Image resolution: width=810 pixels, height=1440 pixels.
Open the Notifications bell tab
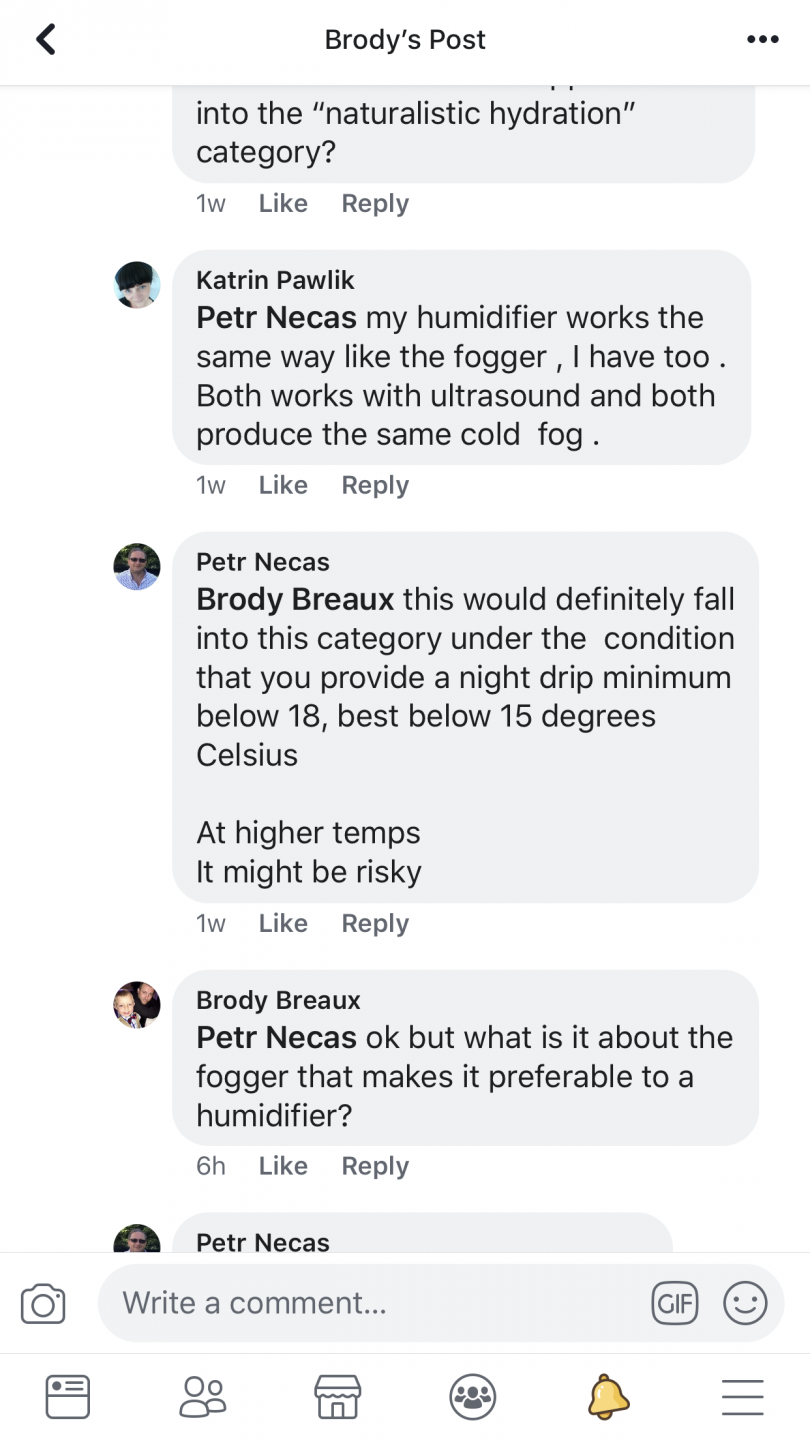608,1396
